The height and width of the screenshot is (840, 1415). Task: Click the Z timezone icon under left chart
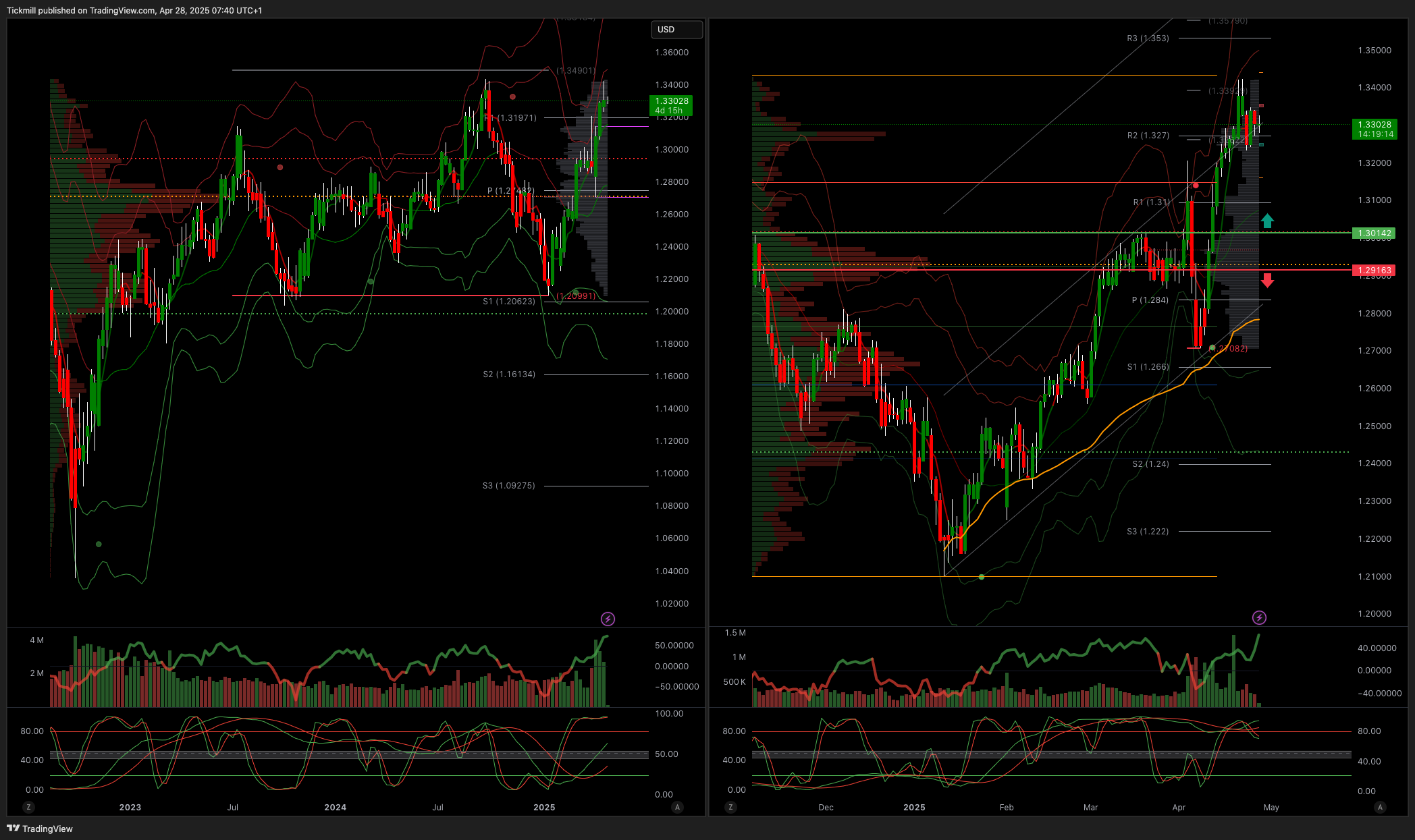point(28,807)
